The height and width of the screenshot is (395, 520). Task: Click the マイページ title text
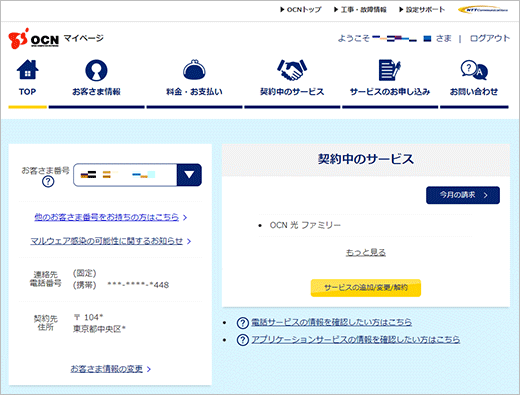83,38
